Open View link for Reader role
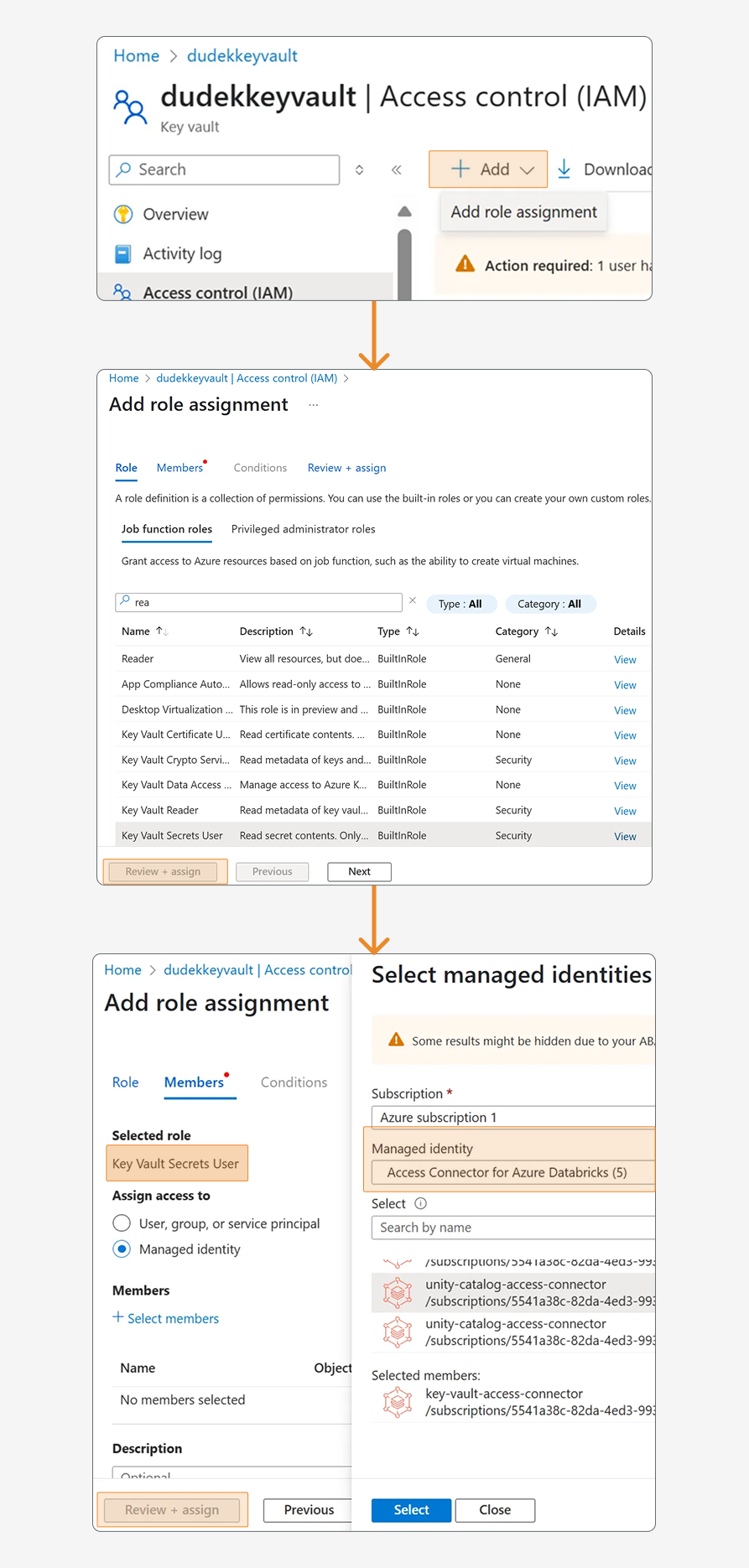 tap(625, 659)
